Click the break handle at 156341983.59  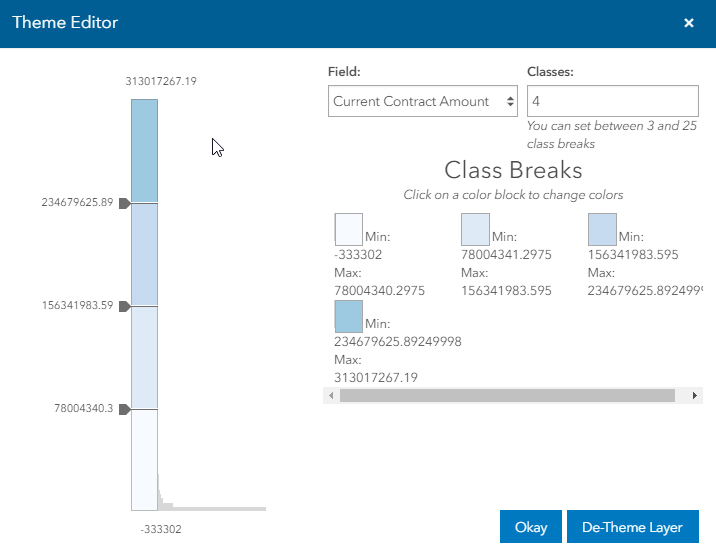(125, 307)
